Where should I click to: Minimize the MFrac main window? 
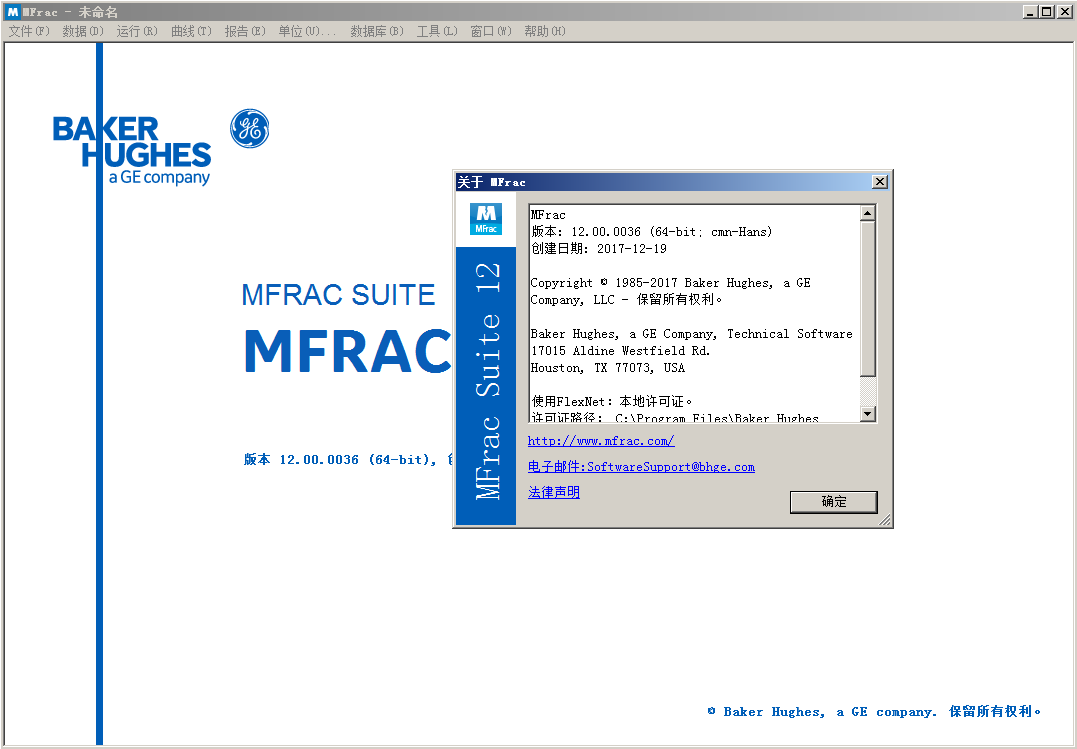(x=1030, y=12)
